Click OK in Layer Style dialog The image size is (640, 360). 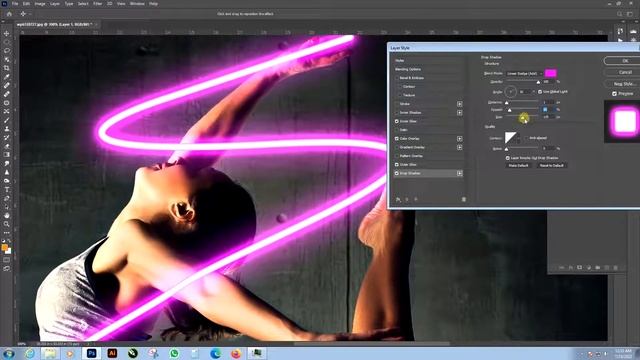pyautogui.click(x=623, y=61)
